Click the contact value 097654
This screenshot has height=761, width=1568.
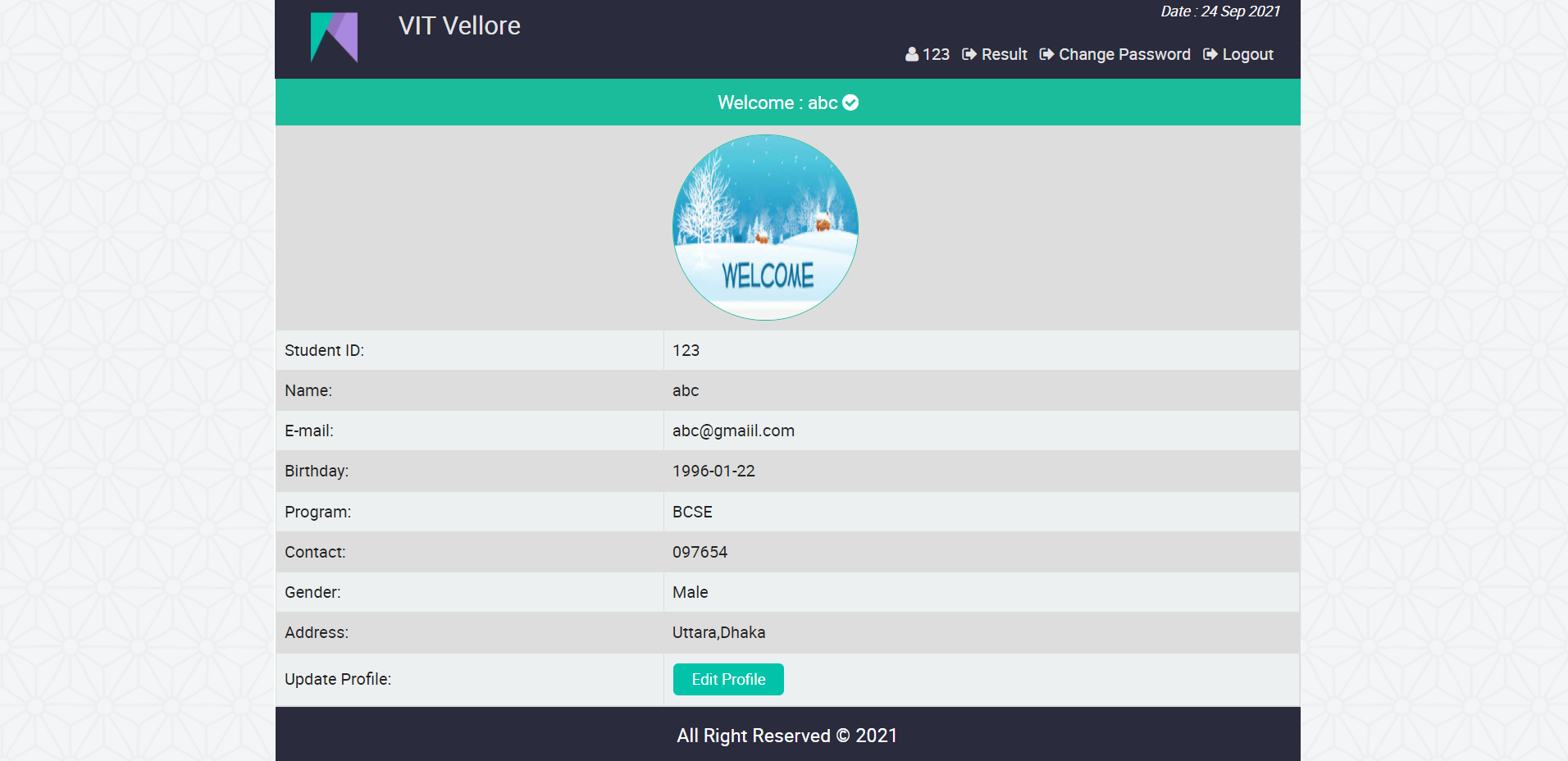point(700,552)
